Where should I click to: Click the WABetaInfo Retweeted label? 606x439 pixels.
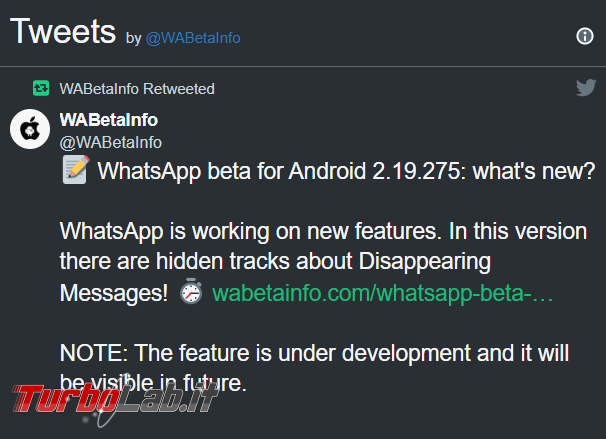tap(137, 89)
